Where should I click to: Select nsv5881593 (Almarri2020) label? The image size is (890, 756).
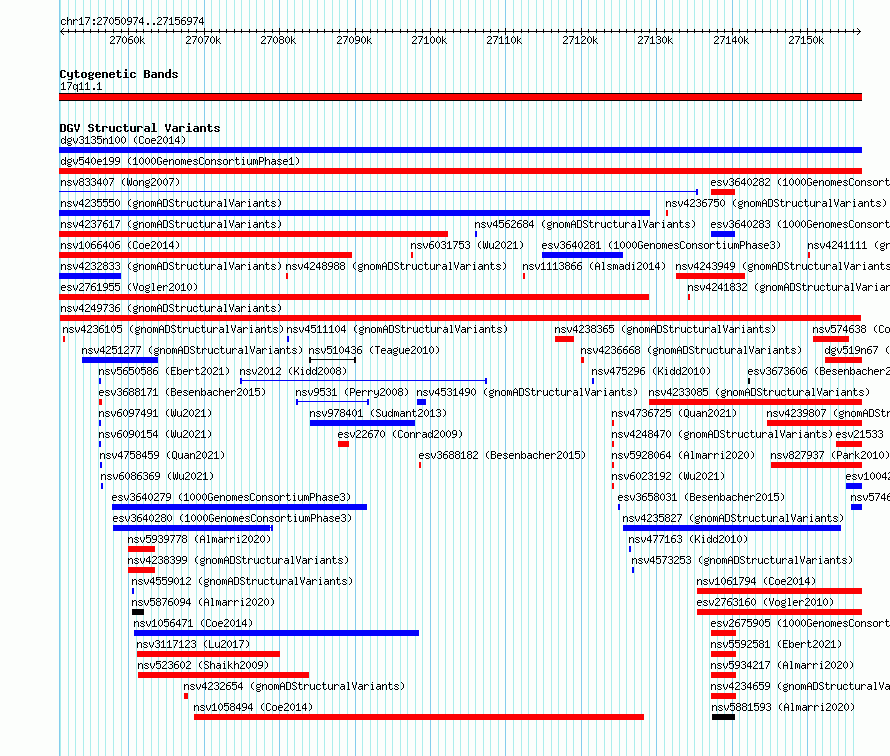[783, 707]
